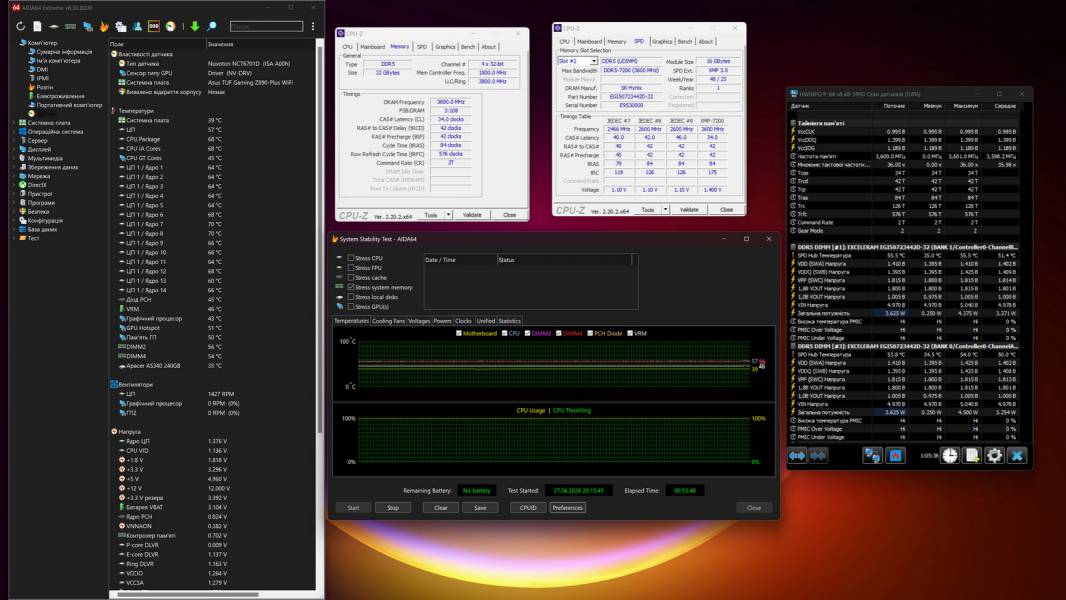Viewport: 1066px width, 600px height.
Task: Open the three-dot menu in AIDA64 toolbar
Action: coord(313,26)
